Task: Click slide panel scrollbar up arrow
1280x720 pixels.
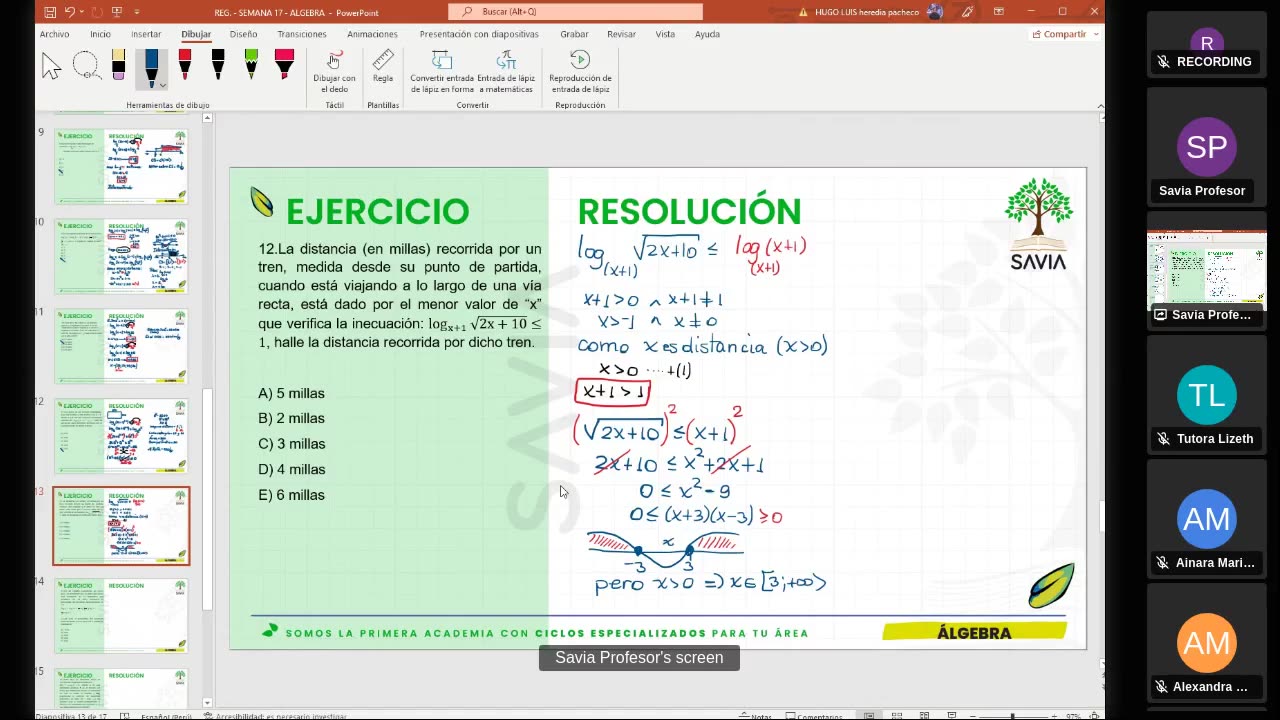Action: pos(208,118)
